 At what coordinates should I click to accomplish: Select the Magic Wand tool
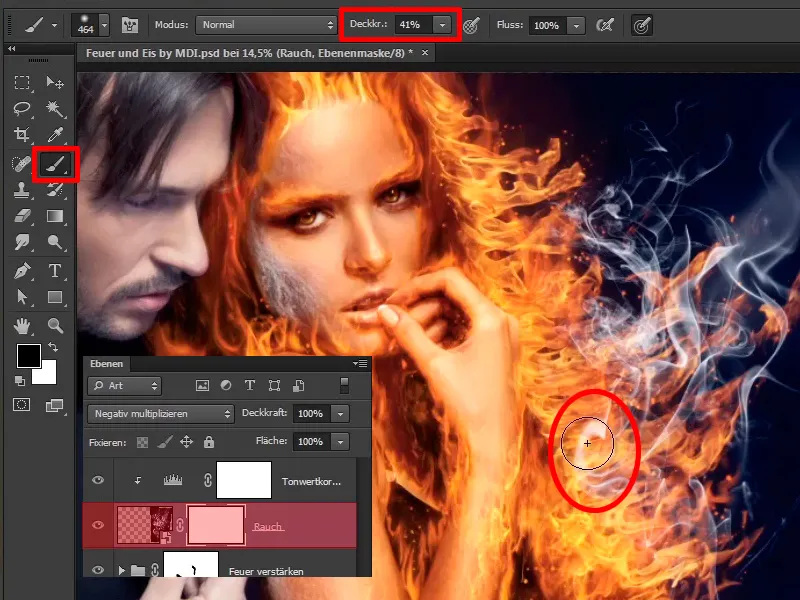coord(55,109)
